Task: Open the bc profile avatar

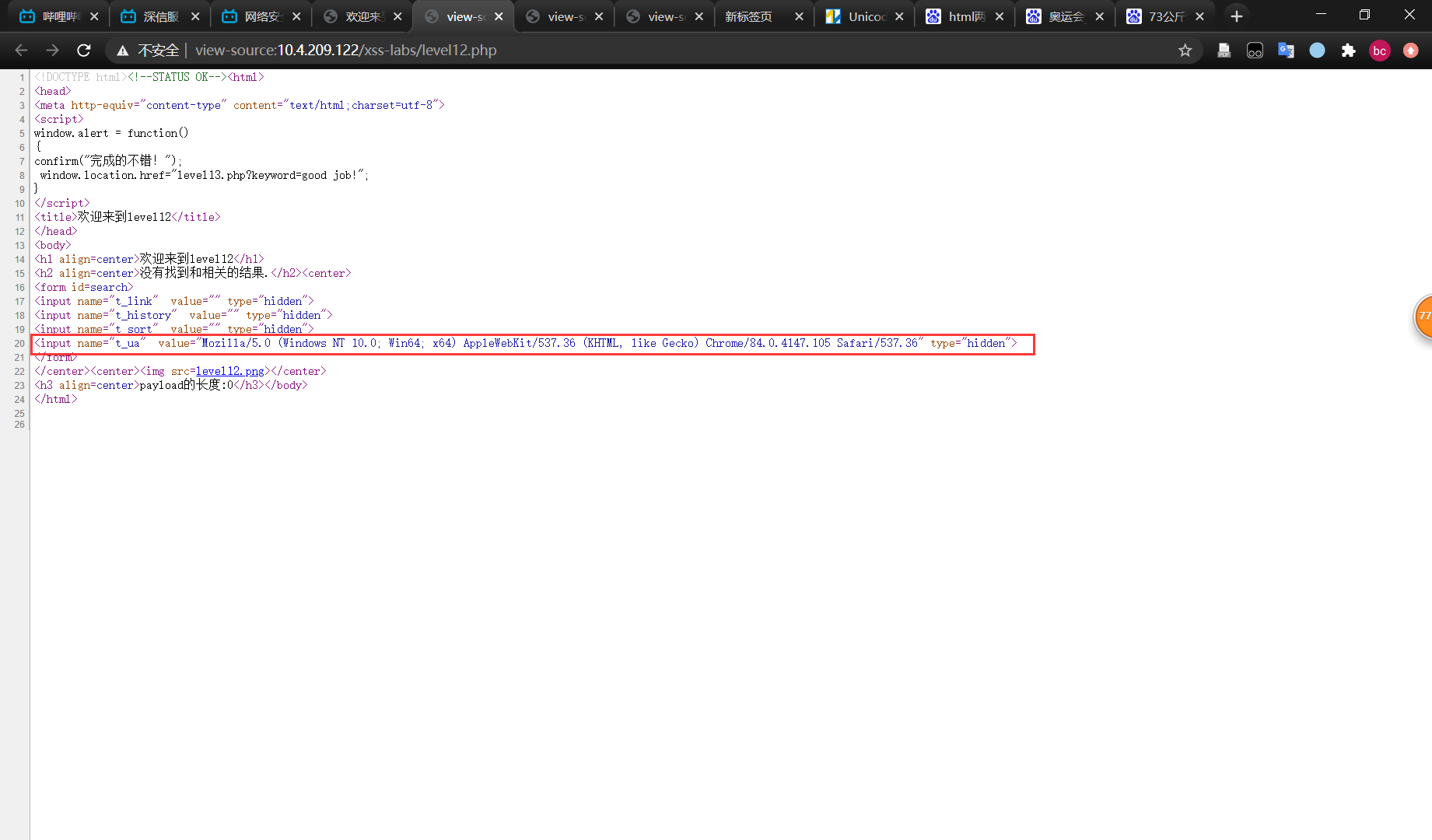Action: 1379,51
